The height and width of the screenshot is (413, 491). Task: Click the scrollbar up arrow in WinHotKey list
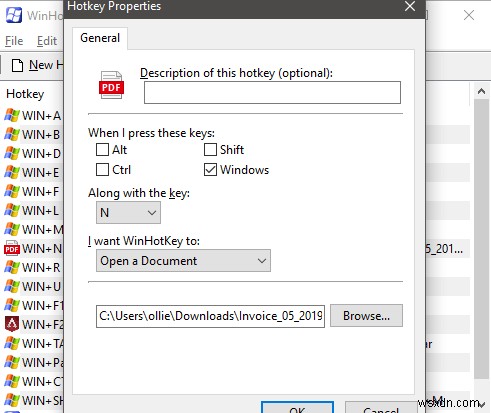click(481, 91)
